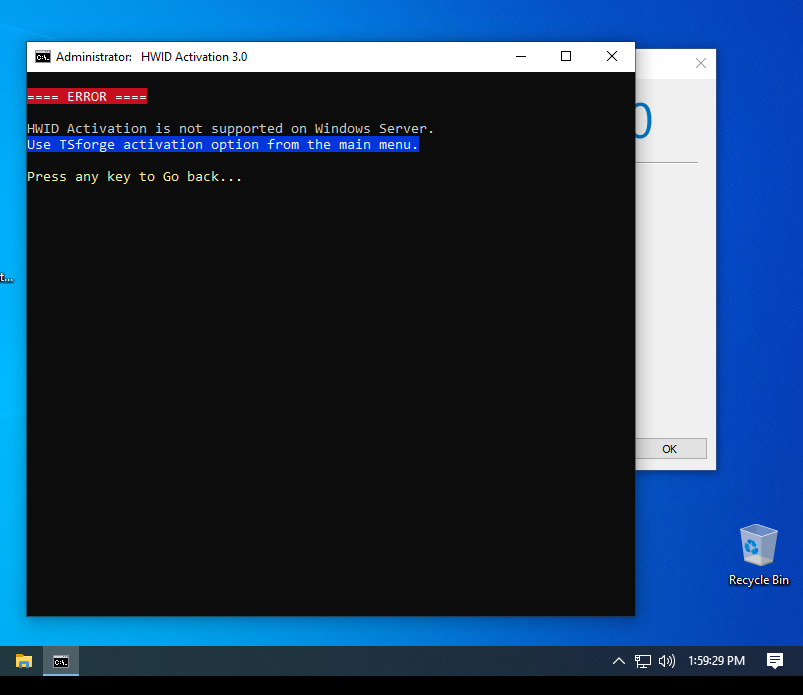Click 'HWID Activation is not supported' line

pyautogui.click(x=230, y=129)
